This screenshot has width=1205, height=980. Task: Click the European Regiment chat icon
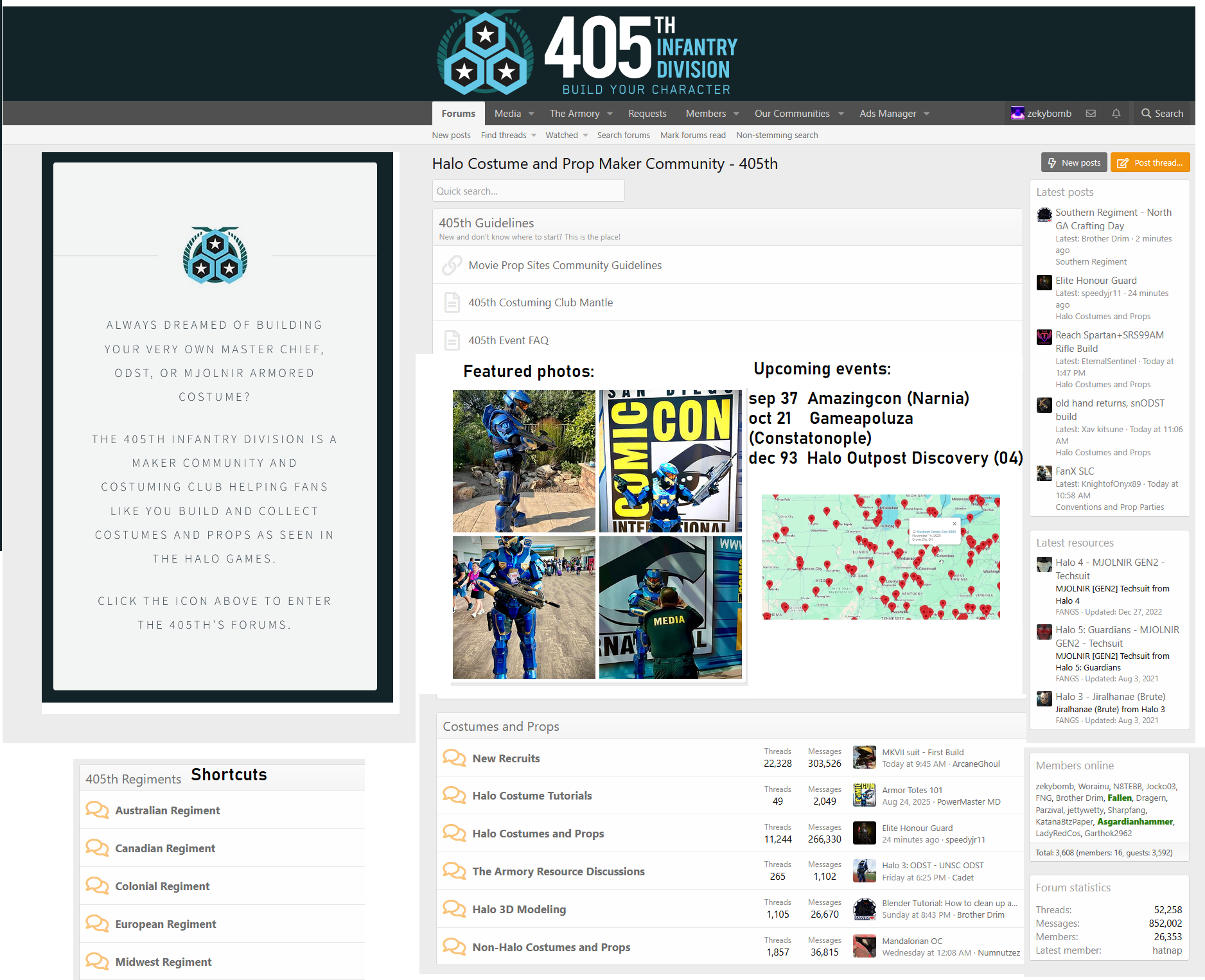coord(97,924)
